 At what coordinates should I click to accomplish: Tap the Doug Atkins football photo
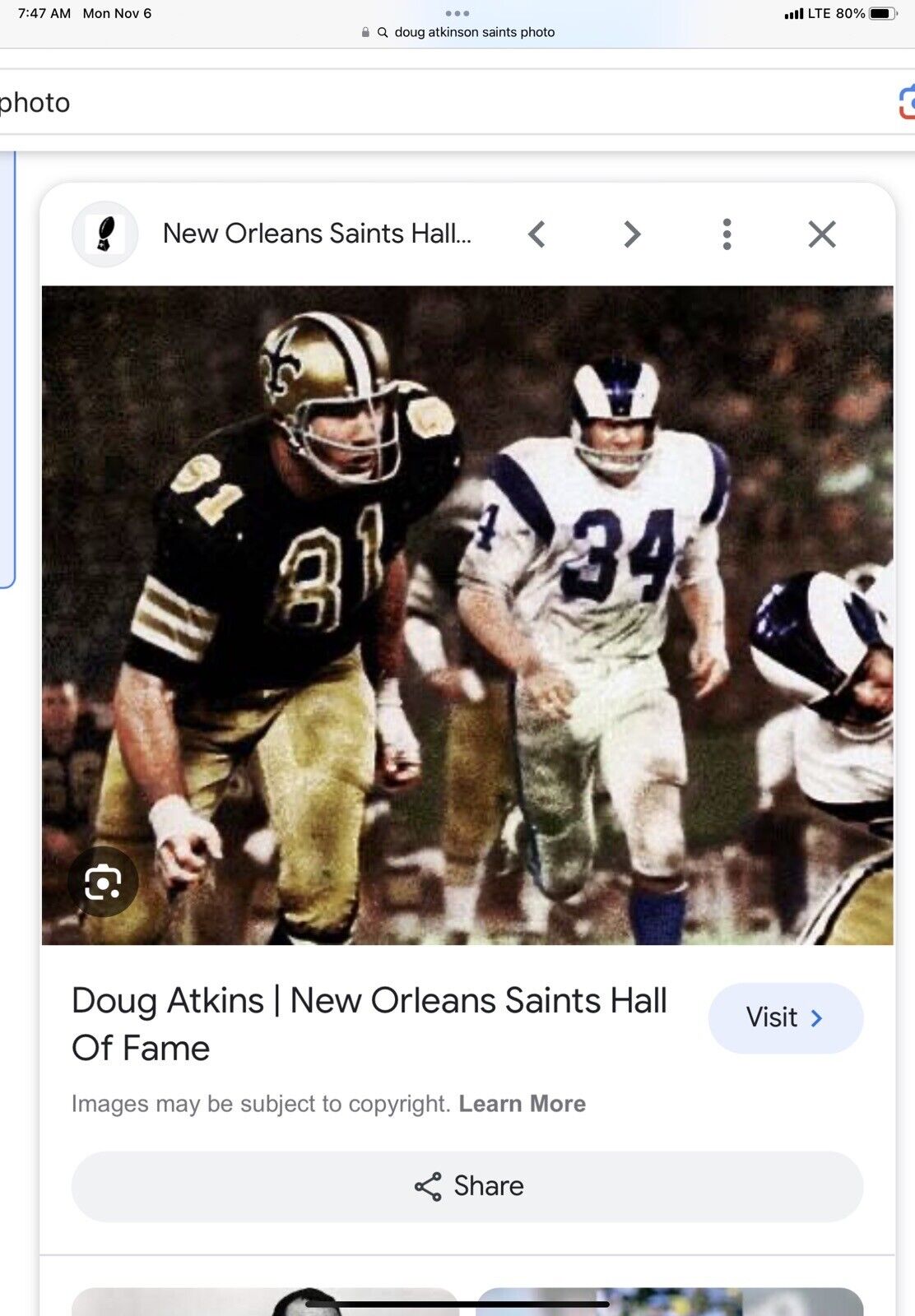467,615
